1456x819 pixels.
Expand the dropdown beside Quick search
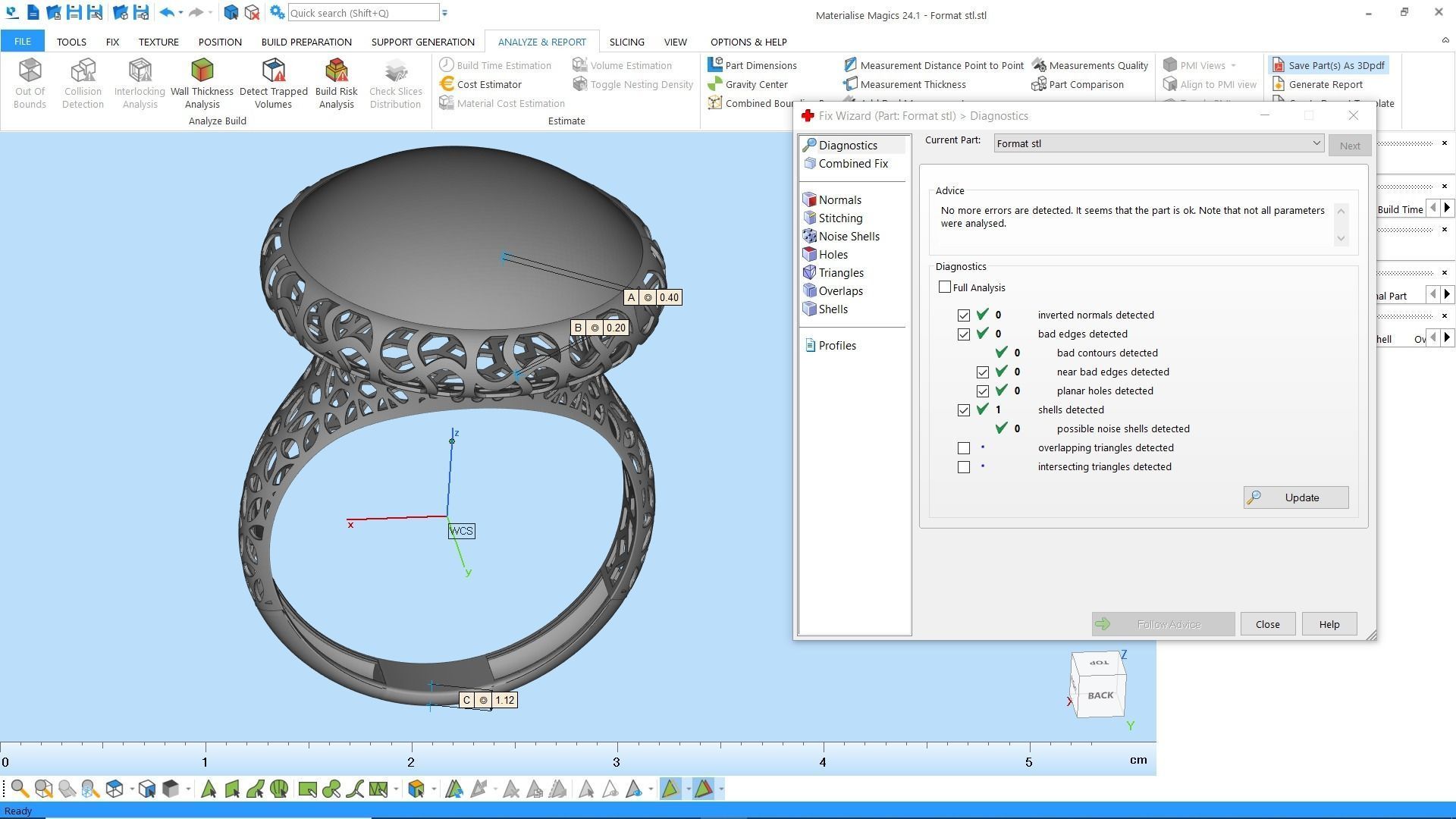pos(445,13)
